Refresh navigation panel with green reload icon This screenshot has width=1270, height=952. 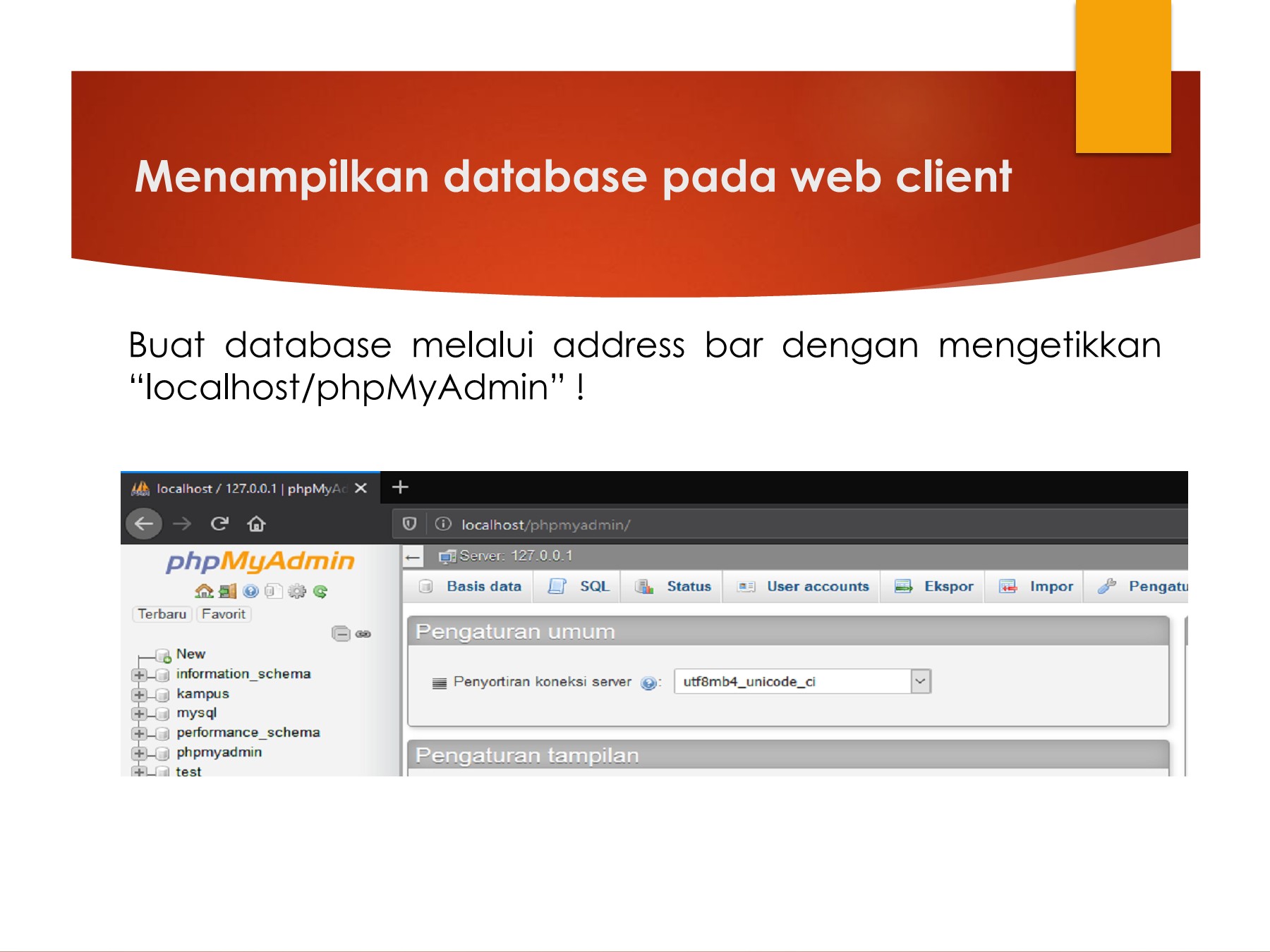coord(320,592)
